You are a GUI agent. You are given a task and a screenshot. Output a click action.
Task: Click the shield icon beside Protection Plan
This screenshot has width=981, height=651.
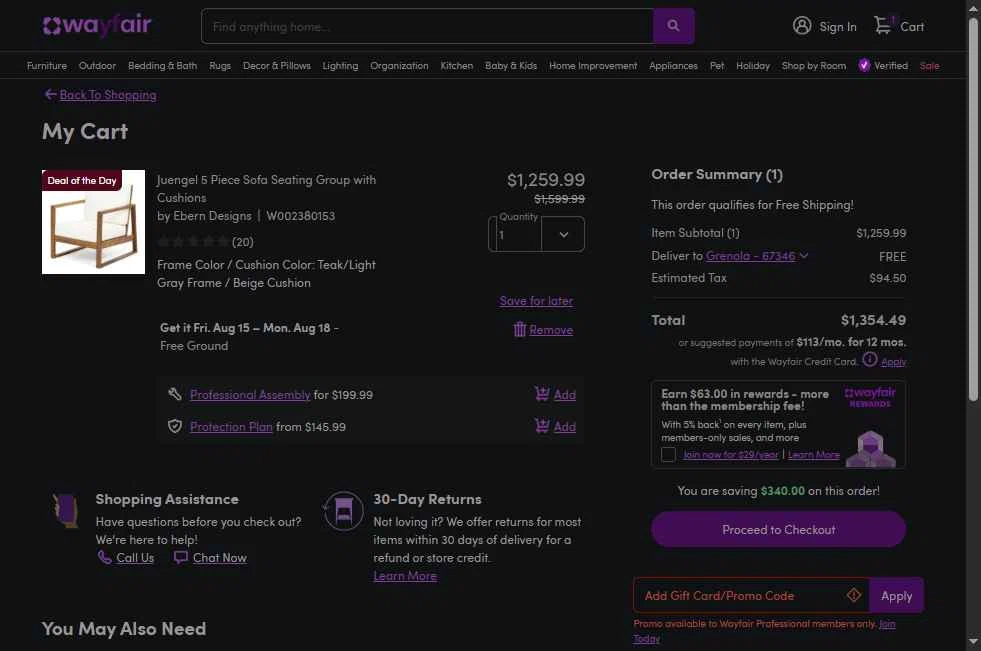tap(175, 426)
